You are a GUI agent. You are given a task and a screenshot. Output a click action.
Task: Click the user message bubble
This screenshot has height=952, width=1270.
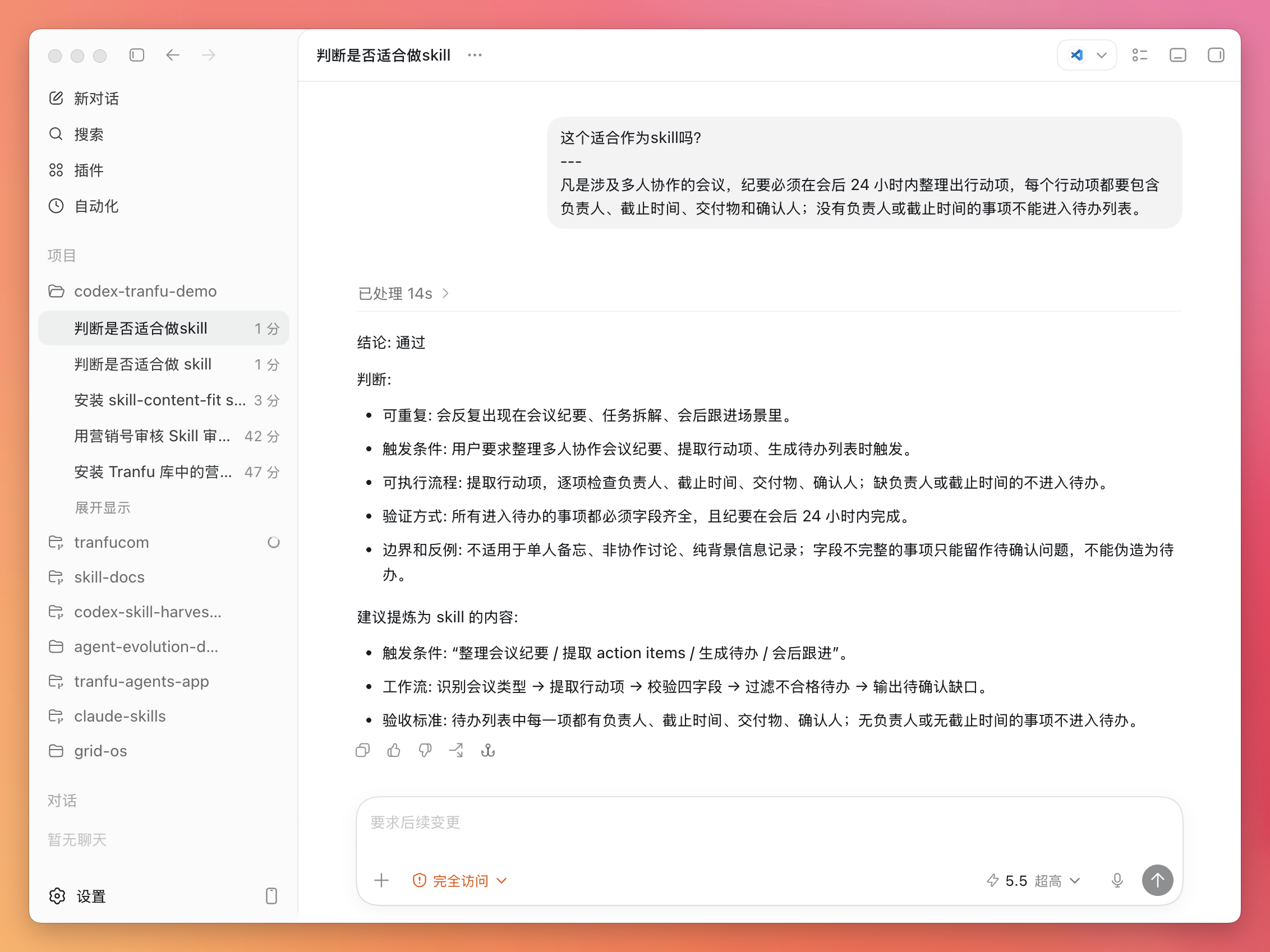tap(864, 173)
